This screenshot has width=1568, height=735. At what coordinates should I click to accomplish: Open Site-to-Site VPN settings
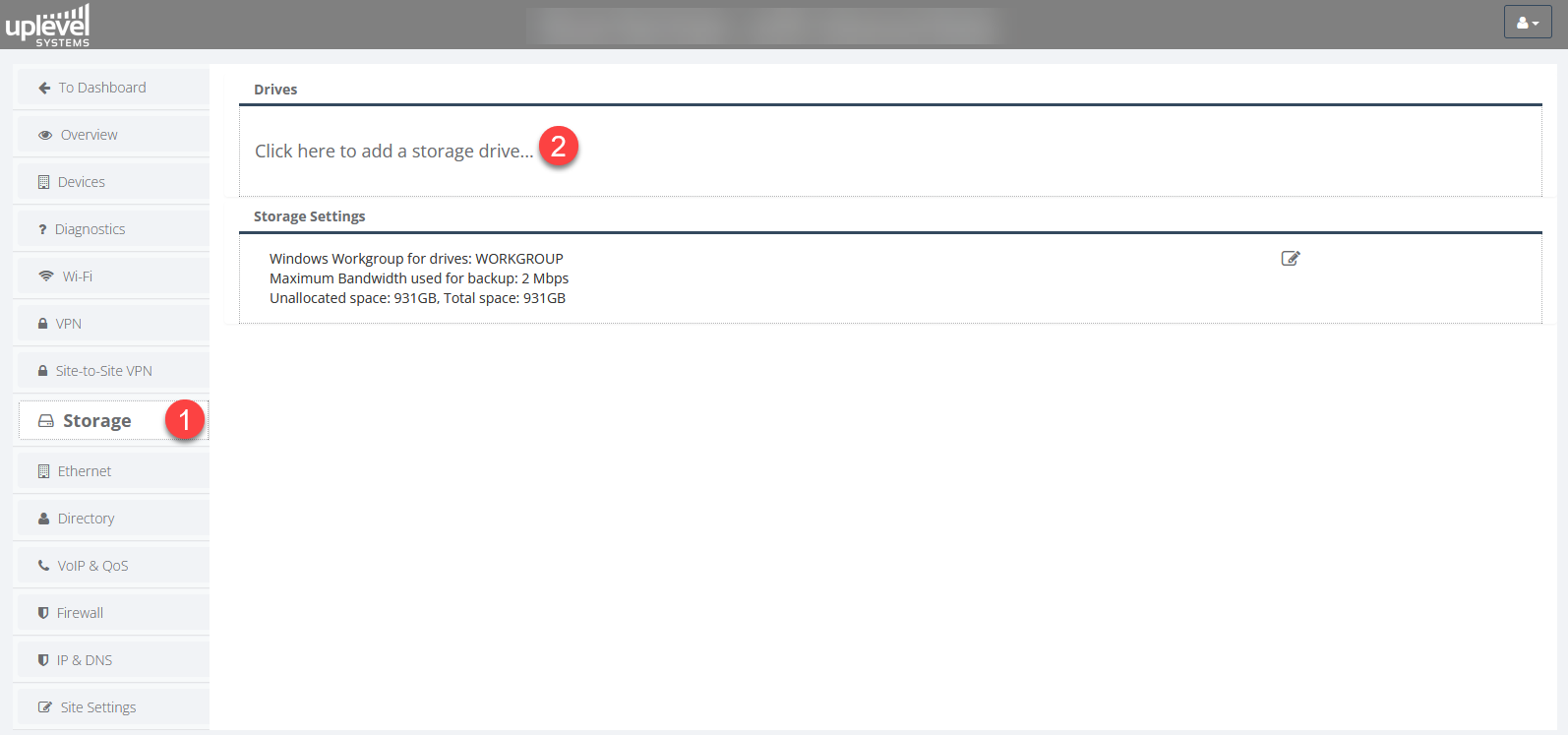pyautogui.click(x=112, y=371)
